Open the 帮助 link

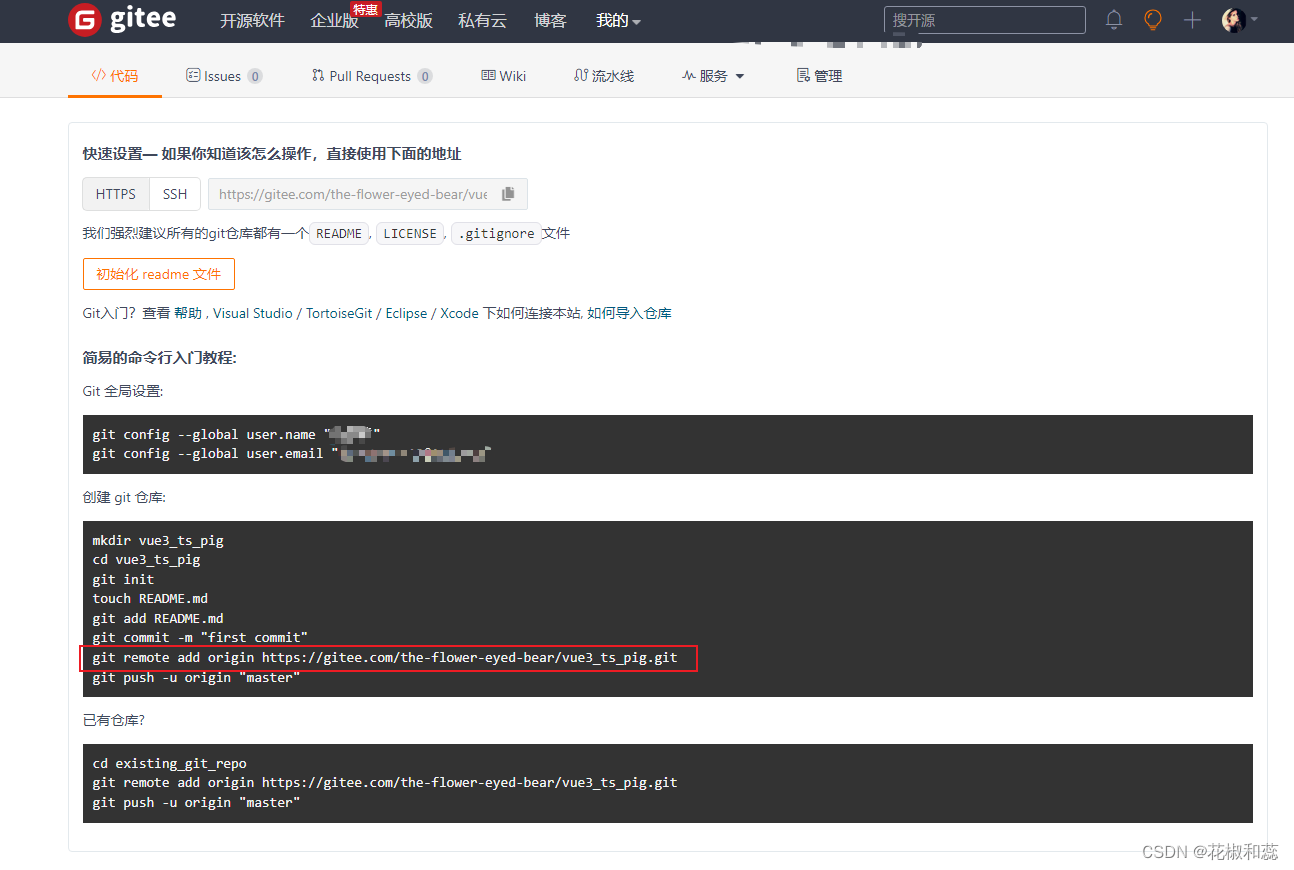188,313
